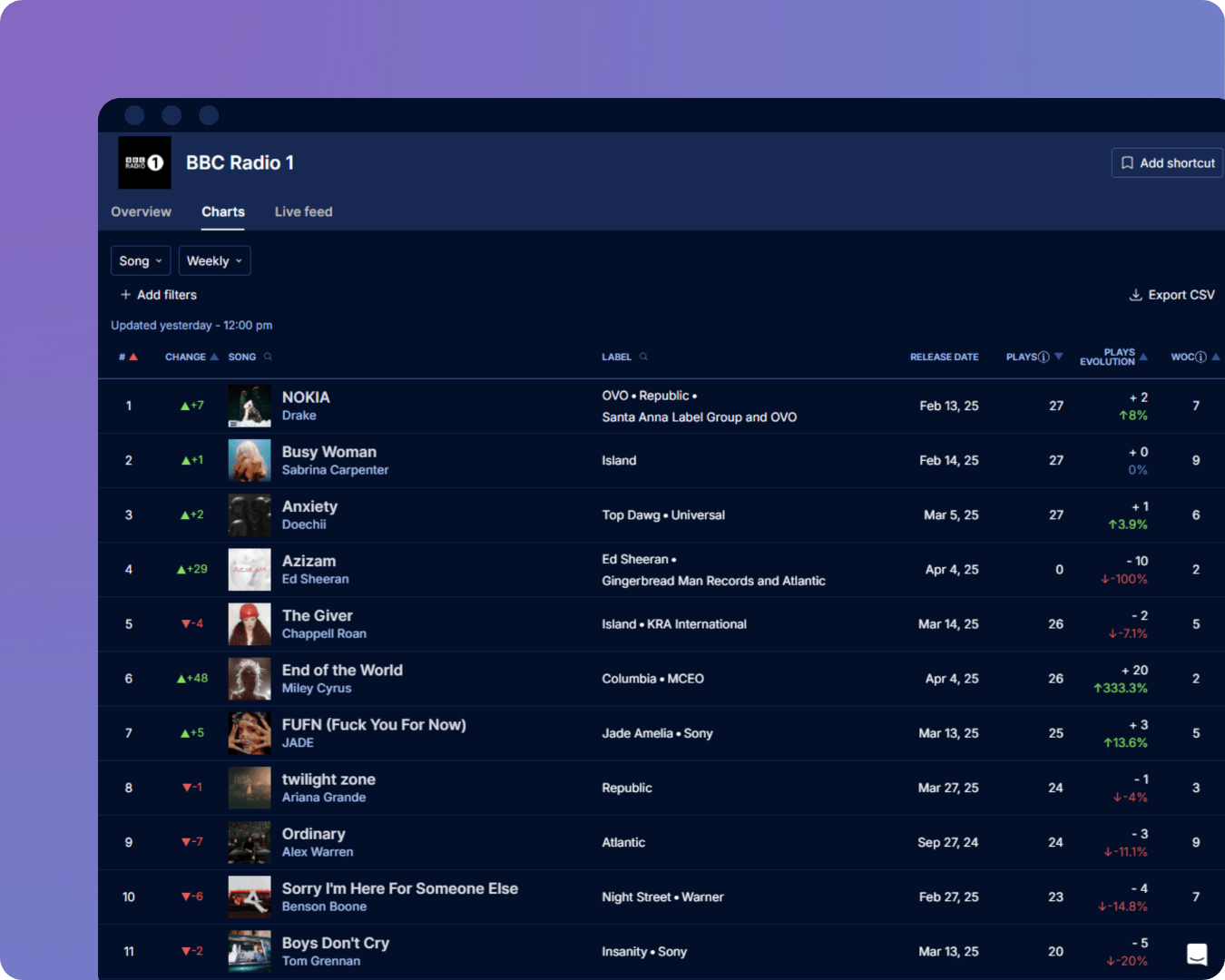Click the NOKIA album artwork thumbnail
This screenshot has width=1225, height=980.
click(x=249, y=406)
